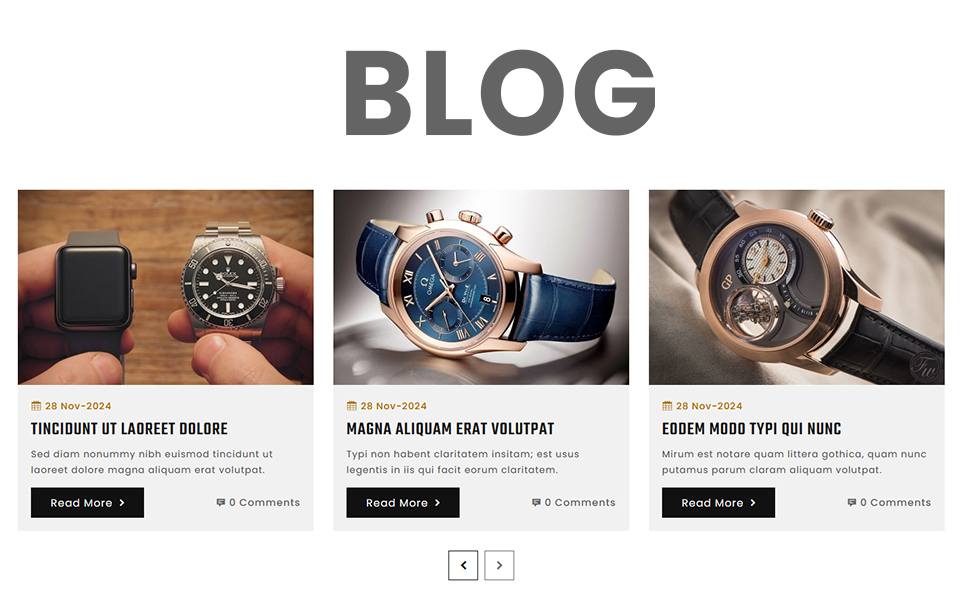This screenshot has width=965, height=600.
Task: Click calendar icon on Tincidunt post
Action: pos(36,406)
